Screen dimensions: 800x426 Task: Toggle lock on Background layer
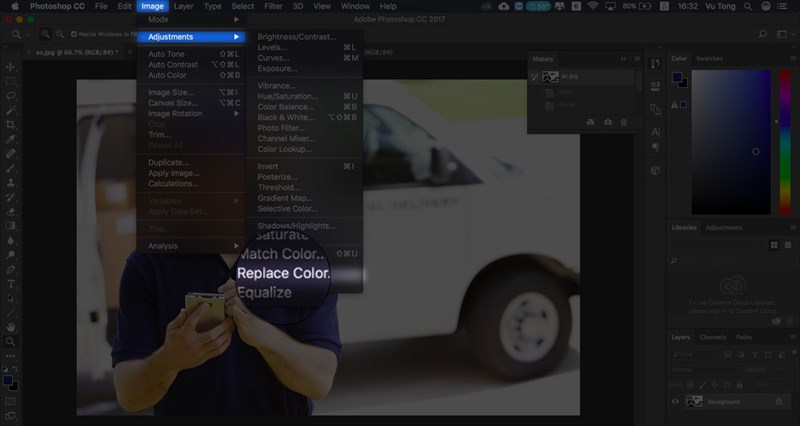pyautogui.click(x=779, y=402)
